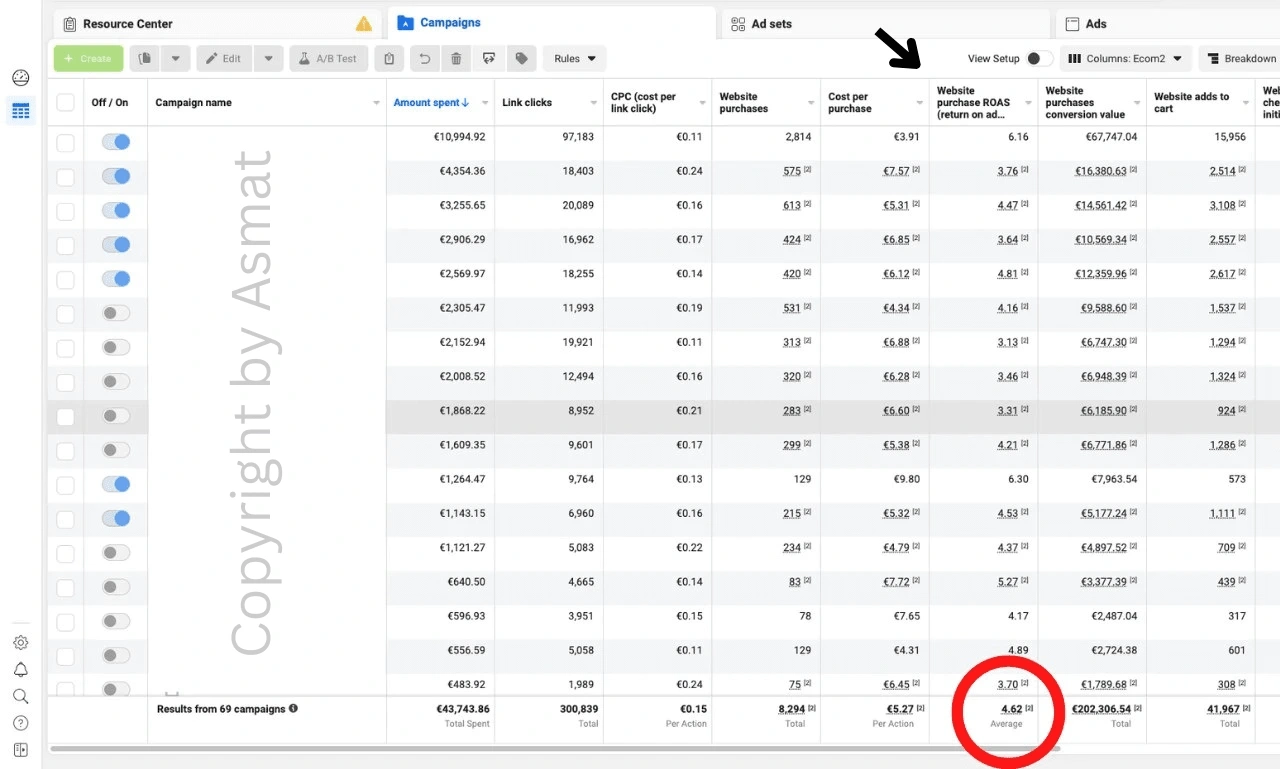Click the Off / On column header
This screenshot has width=1280, height=769.
[x=110, y=103]
